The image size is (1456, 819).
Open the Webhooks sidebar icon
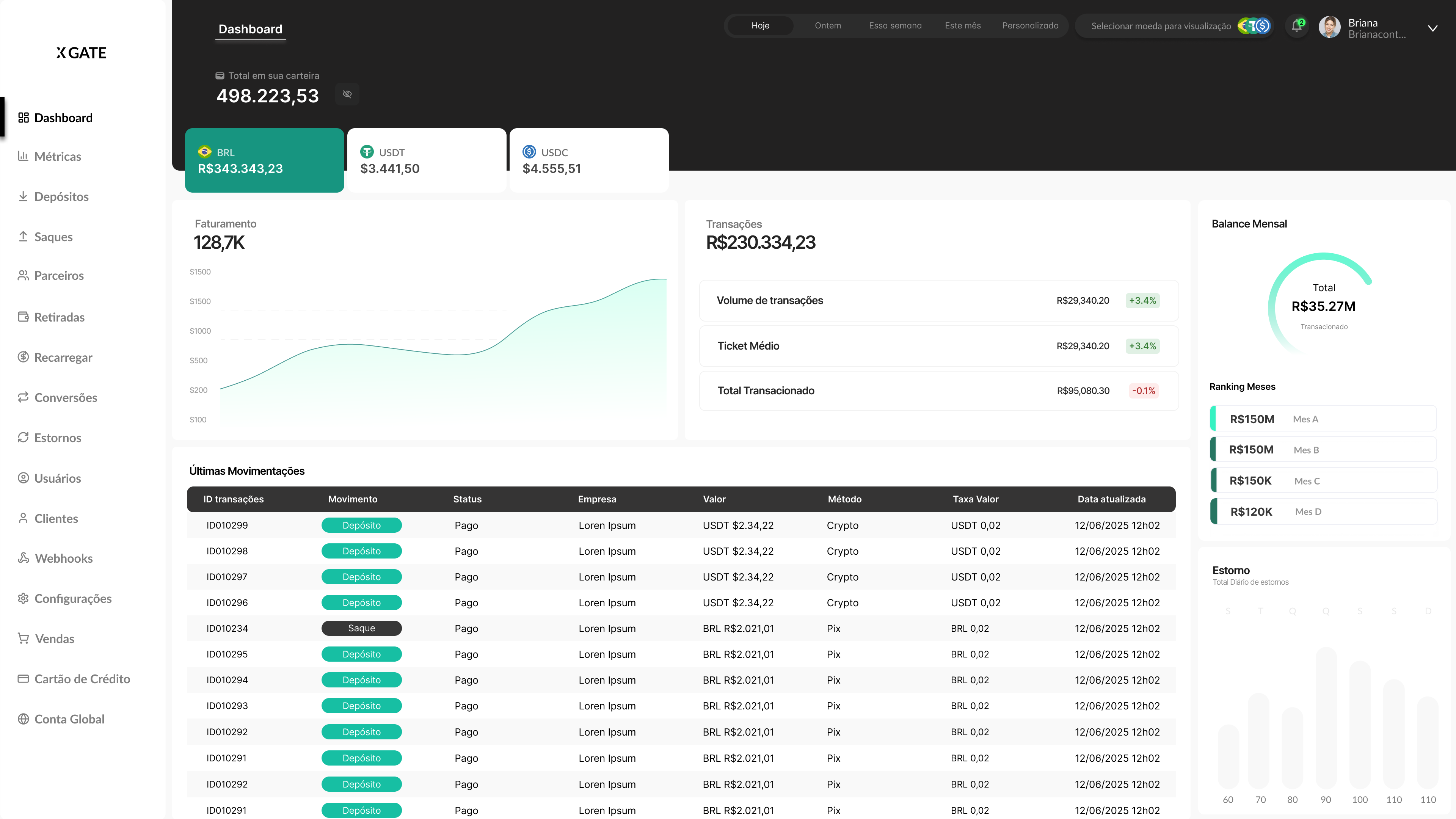(x=23, y=558)
